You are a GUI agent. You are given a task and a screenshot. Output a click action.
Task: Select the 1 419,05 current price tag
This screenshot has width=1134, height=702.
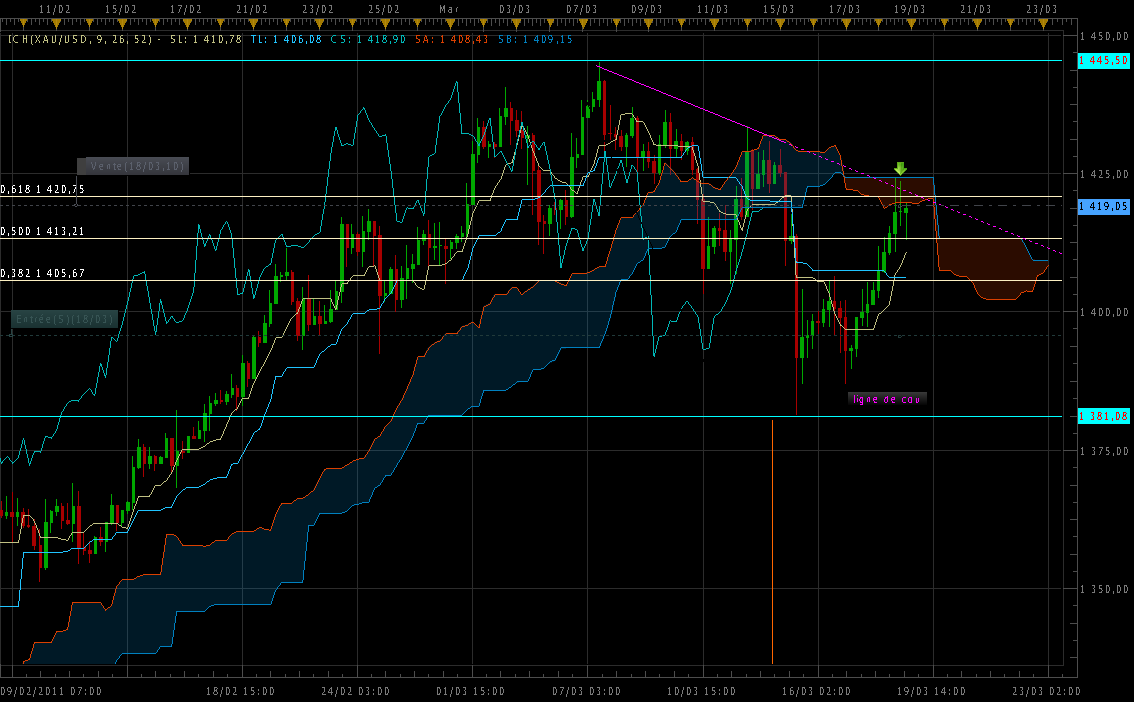point(1103,206)
